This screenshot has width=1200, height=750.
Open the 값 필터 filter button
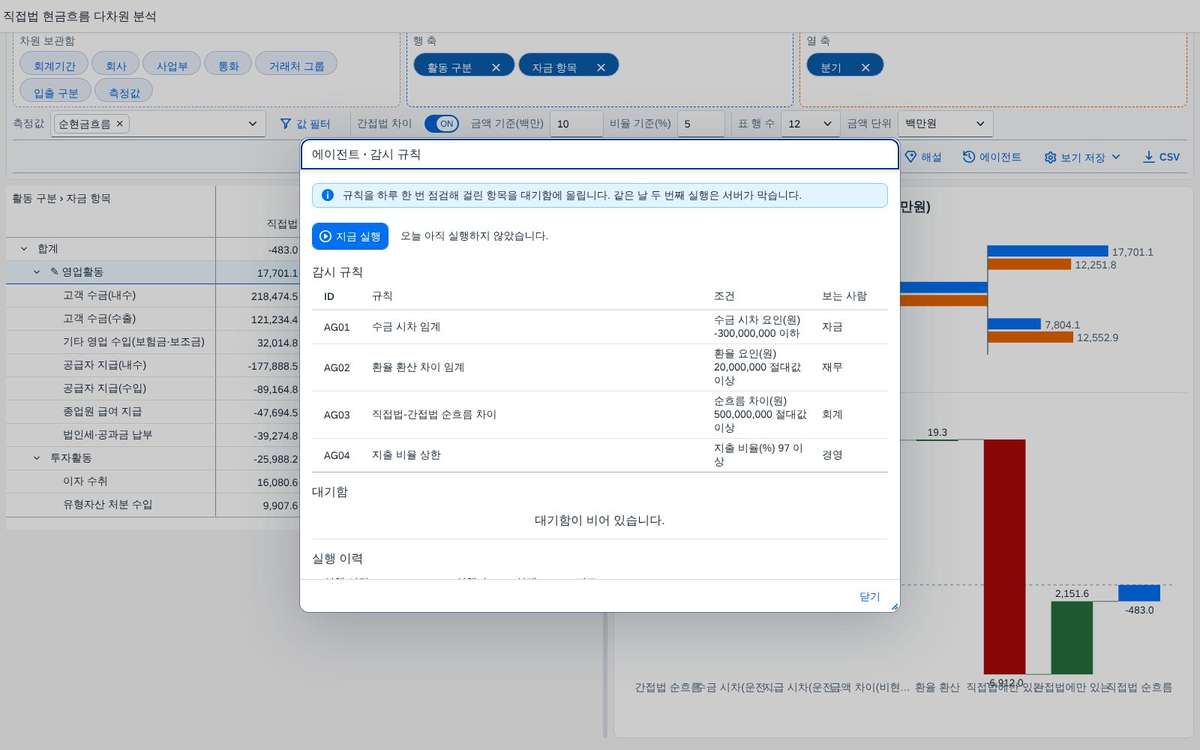click(305, 124)
